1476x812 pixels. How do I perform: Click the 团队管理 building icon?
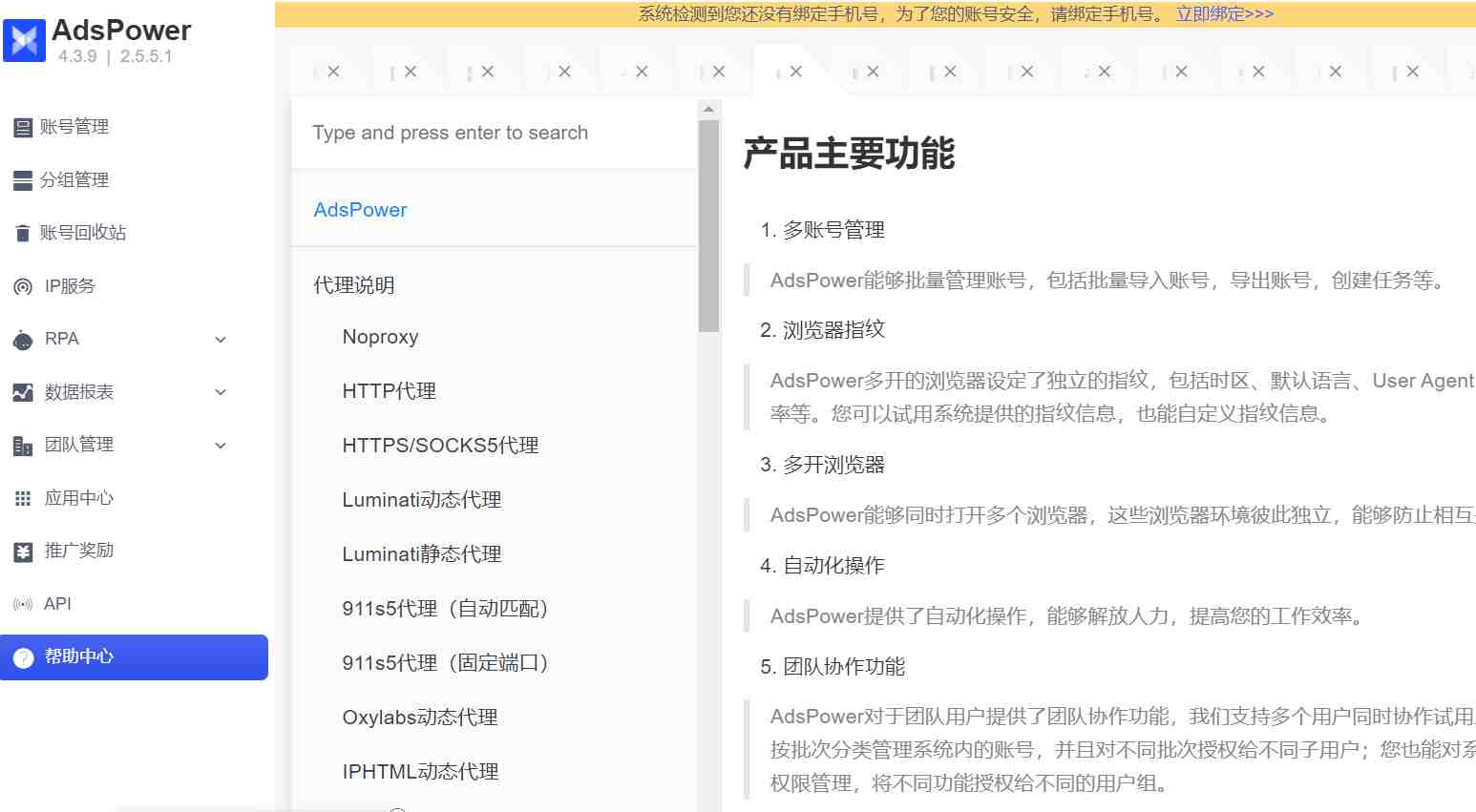click(23, 446)
